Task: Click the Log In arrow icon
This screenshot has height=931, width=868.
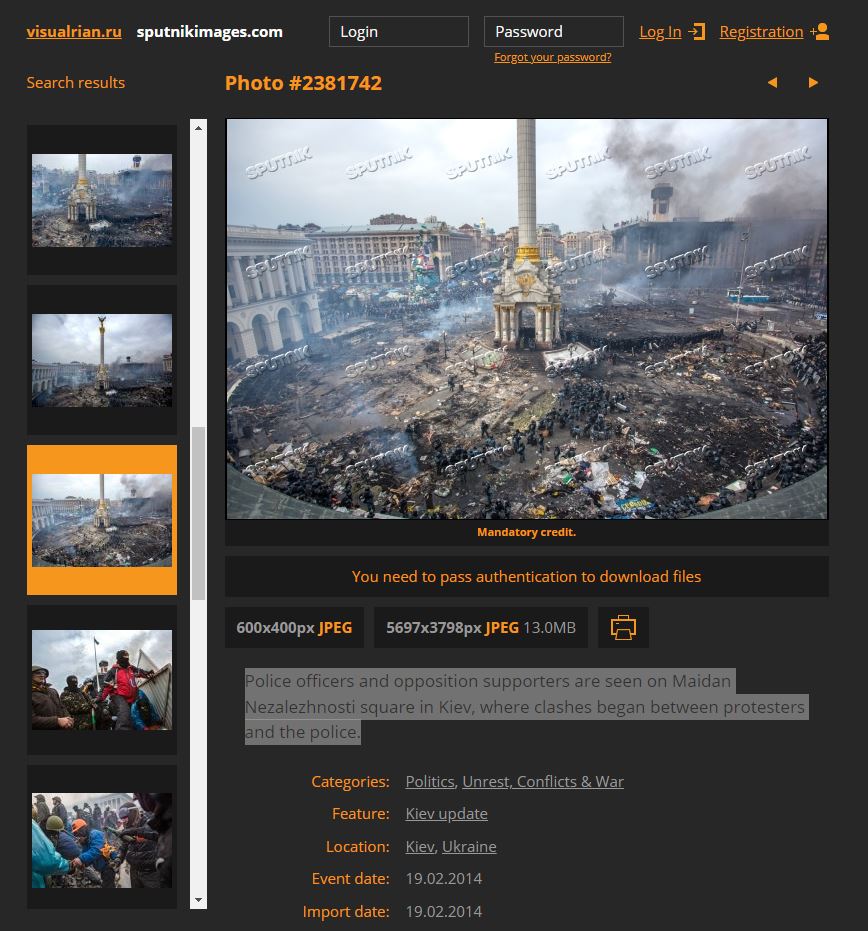Action: (x=697, y=32)
